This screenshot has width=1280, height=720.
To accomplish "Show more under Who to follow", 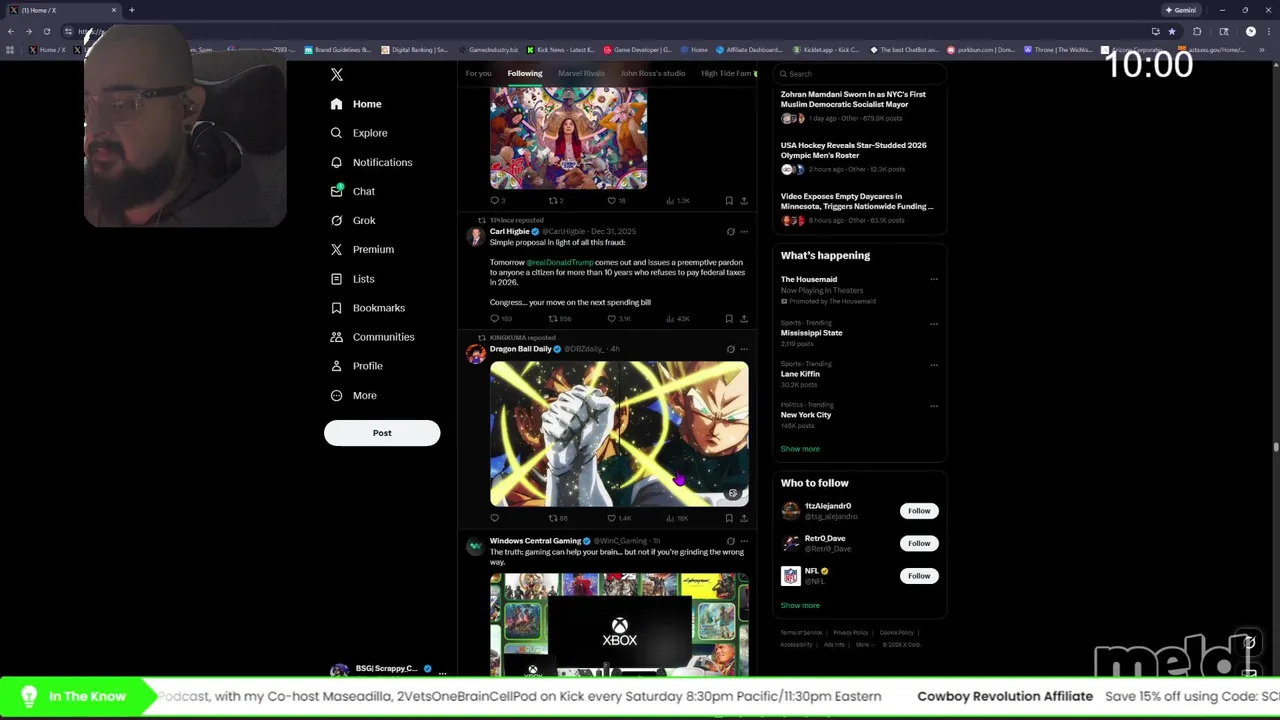I will coord(800,605).
